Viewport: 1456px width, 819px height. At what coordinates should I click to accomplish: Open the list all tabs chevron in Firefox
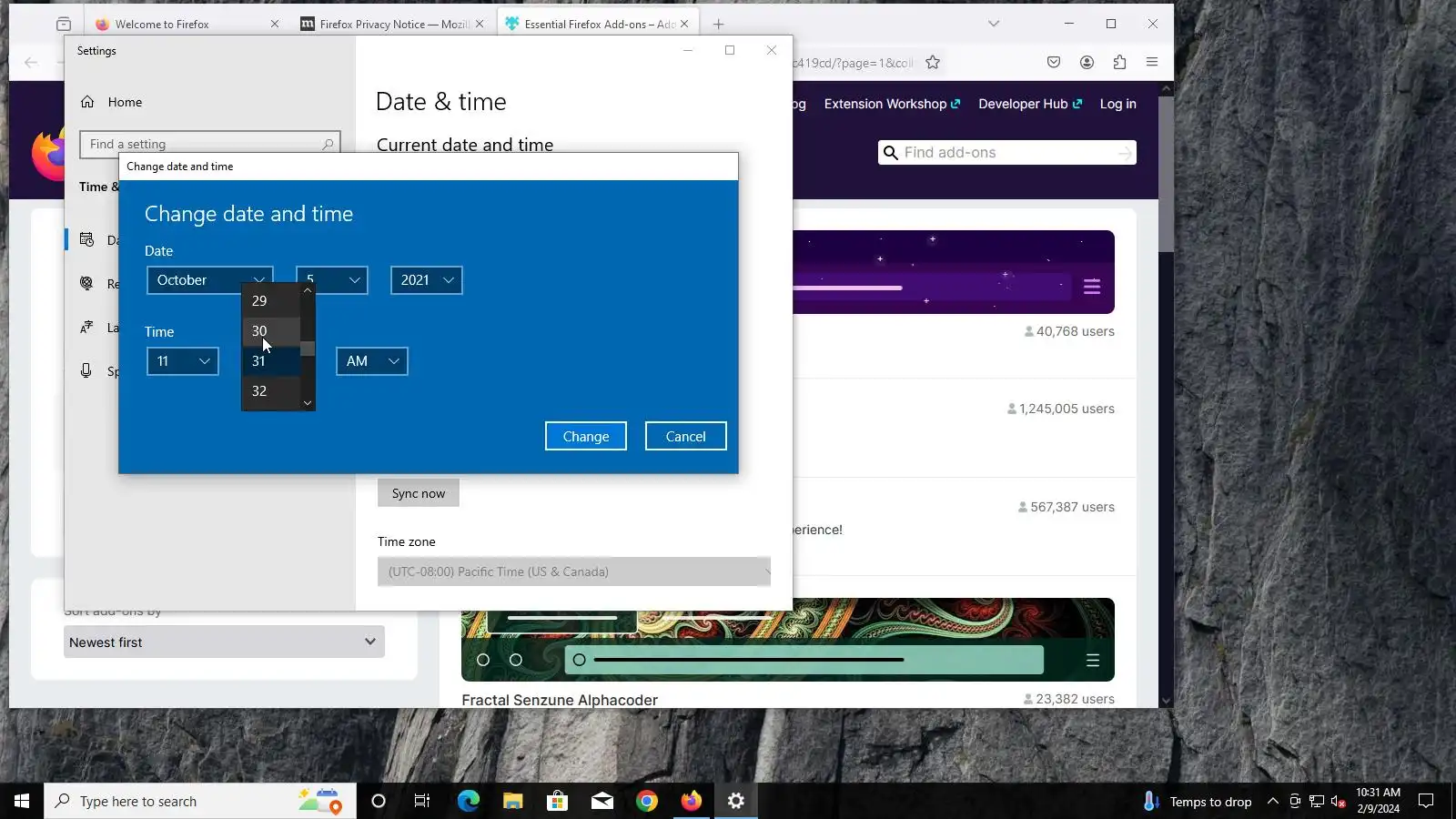tap(994, 24)
